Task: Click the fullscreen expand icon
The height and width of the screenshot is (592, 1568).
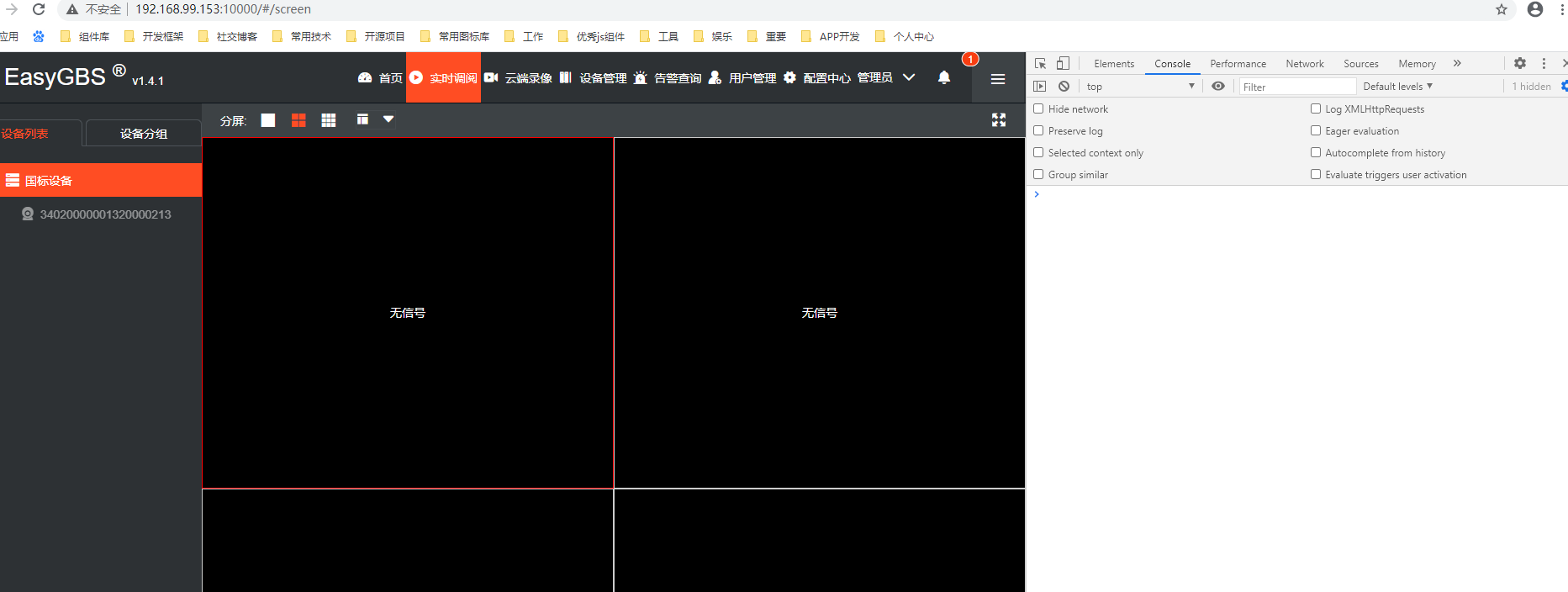Action: [999, 120]
